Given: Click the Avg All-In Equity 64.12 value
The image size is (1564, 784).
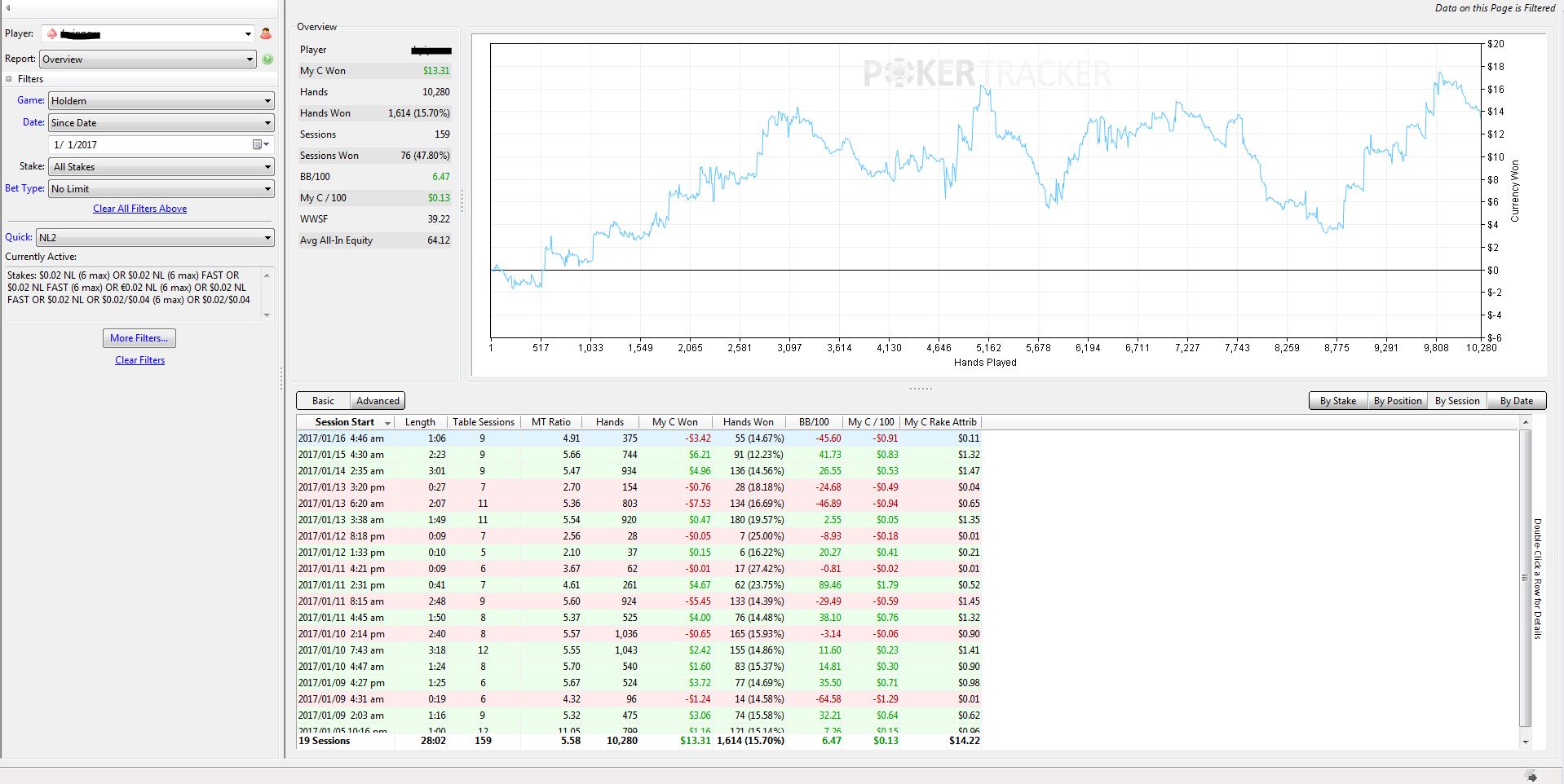Looking at the screenshot, I should [x=439, y=240].
